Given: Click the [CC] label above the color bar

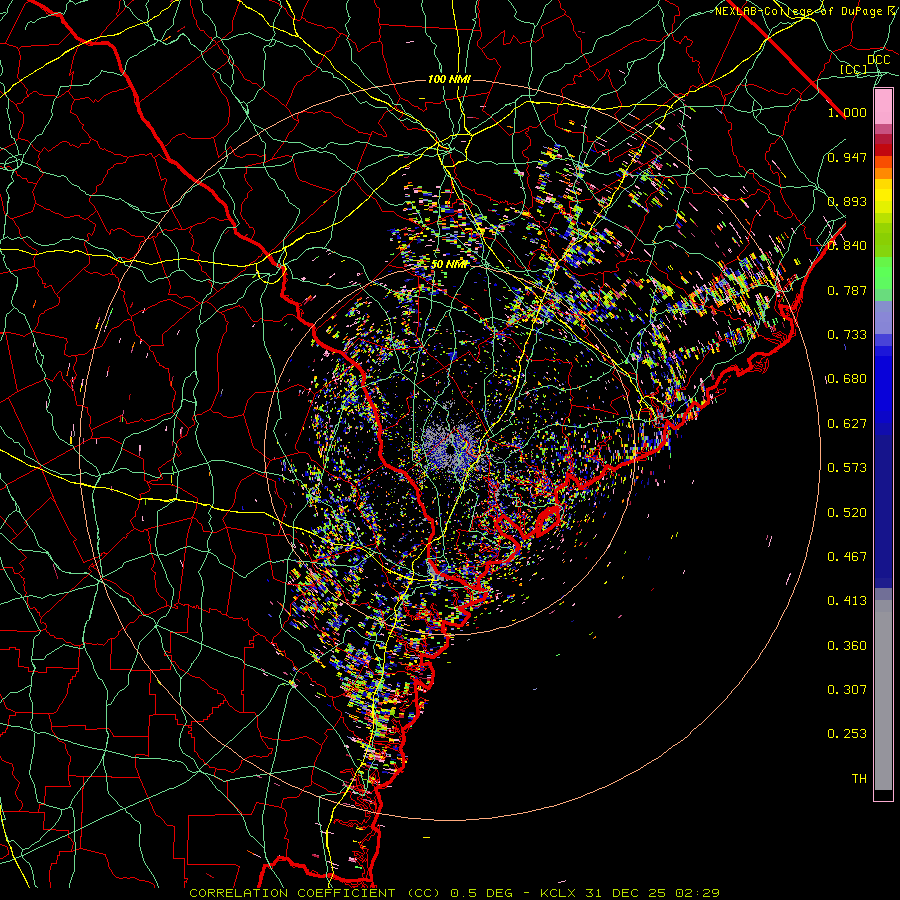Looking at the screenshot, I should click(854, 70).
